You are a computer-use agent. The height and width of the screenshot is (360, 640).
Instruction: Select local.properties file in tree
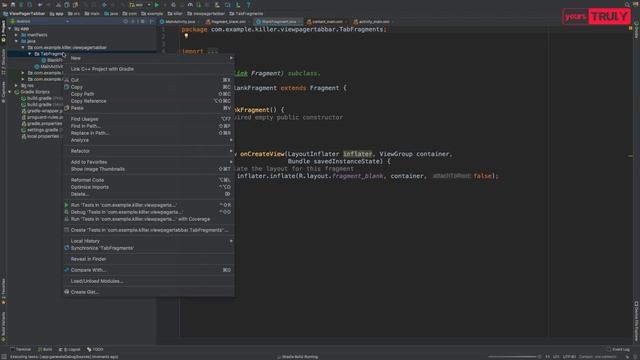40,136
